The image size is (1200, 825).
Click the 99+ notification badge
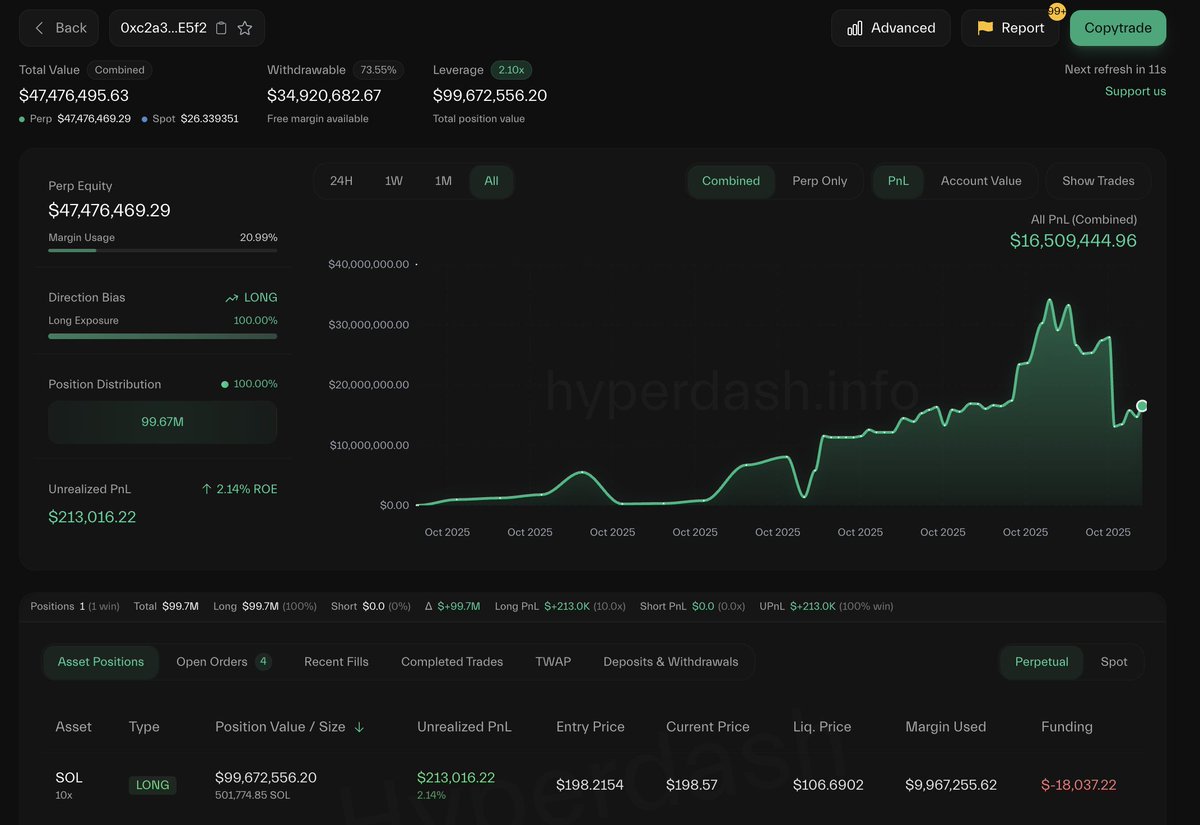point(1056,11)
